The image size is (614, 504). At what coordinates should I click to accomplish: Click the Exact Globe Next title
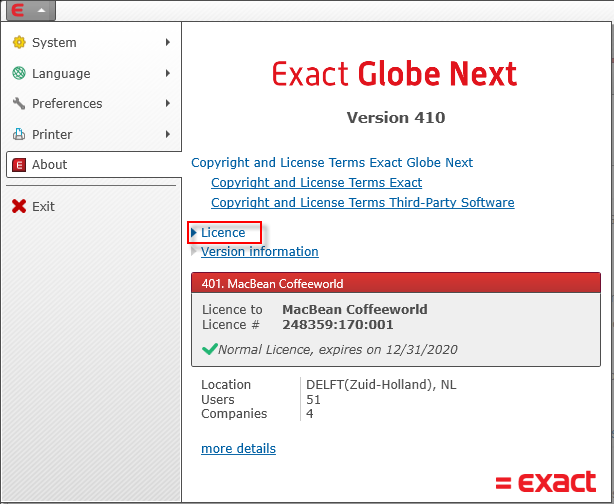394,74
